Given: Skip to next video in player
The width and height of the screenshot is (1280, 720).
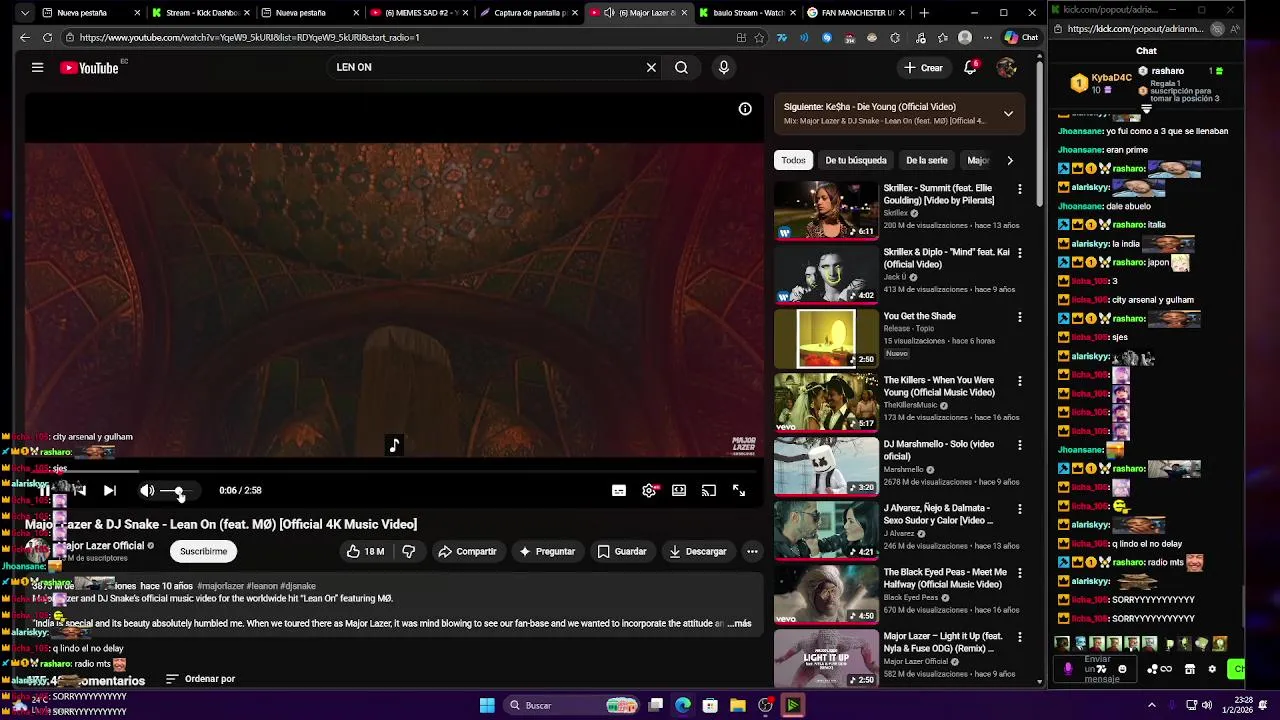Looking at the screenshot, I should click(x=109, y=490).
